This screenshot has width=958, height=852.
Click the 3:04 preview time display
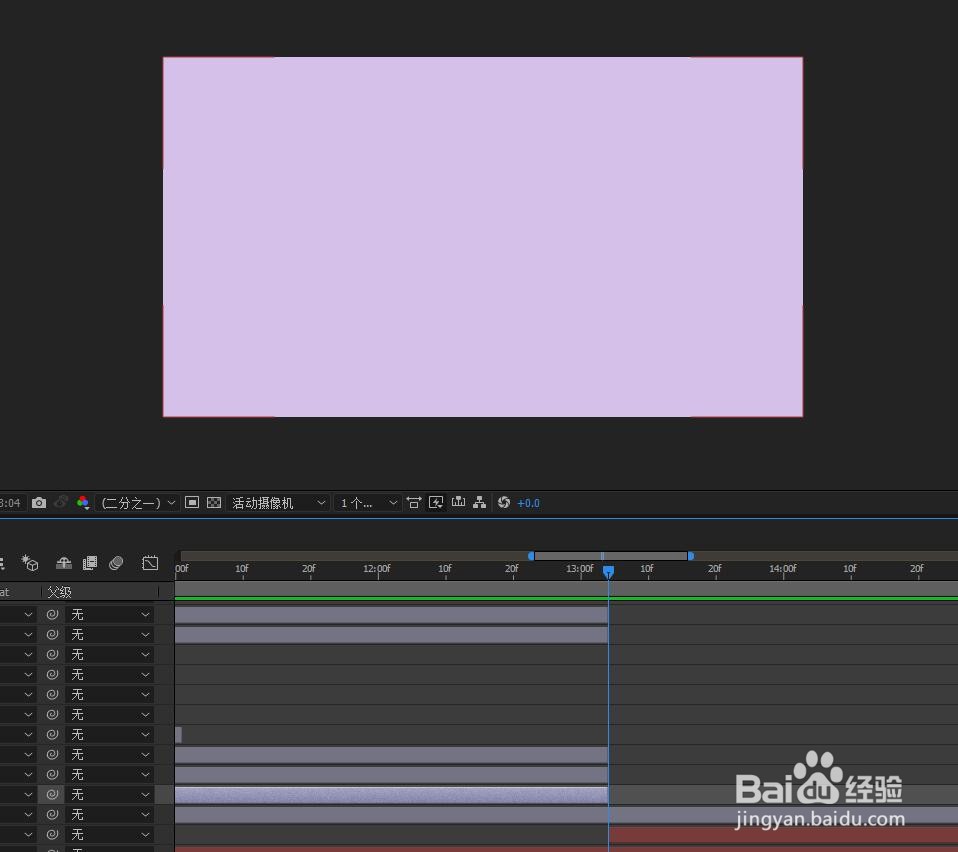click(x=10, y=503)
